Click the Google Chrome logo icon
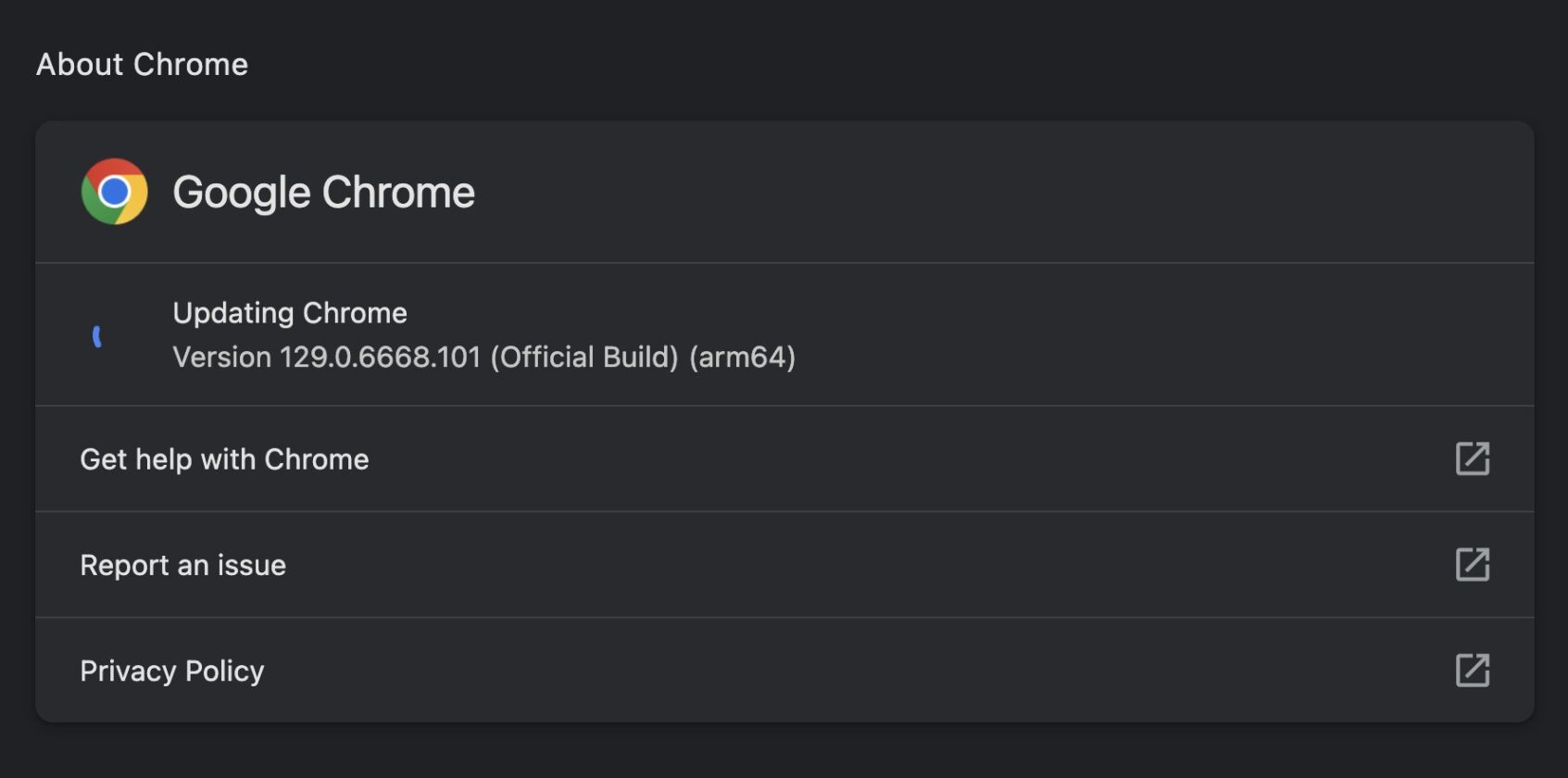Viewport: 1568px width, 778px height. click(x=114, y=192)
